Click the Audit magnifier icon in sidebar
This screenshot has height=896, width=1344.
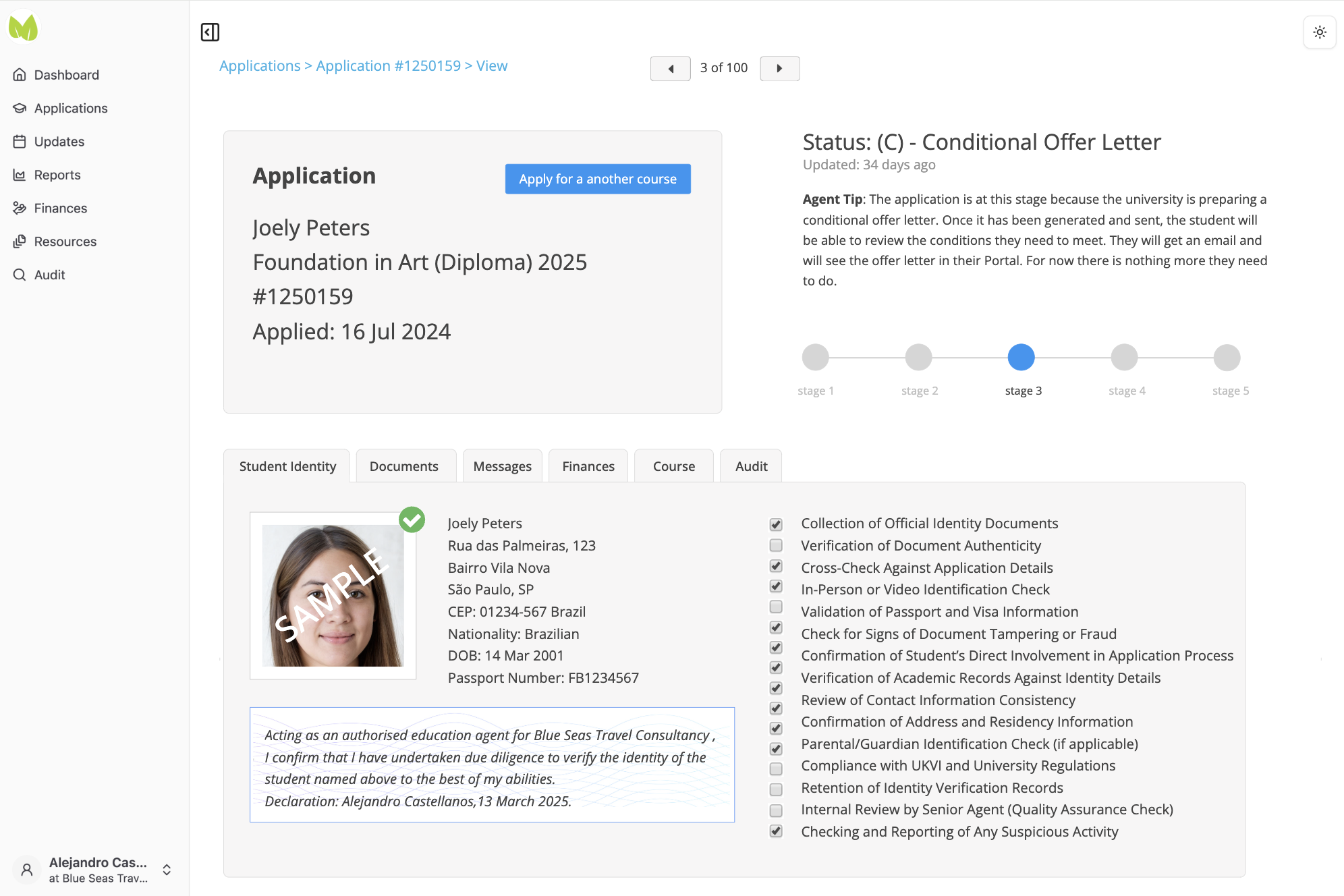click(x=20, y=275)
